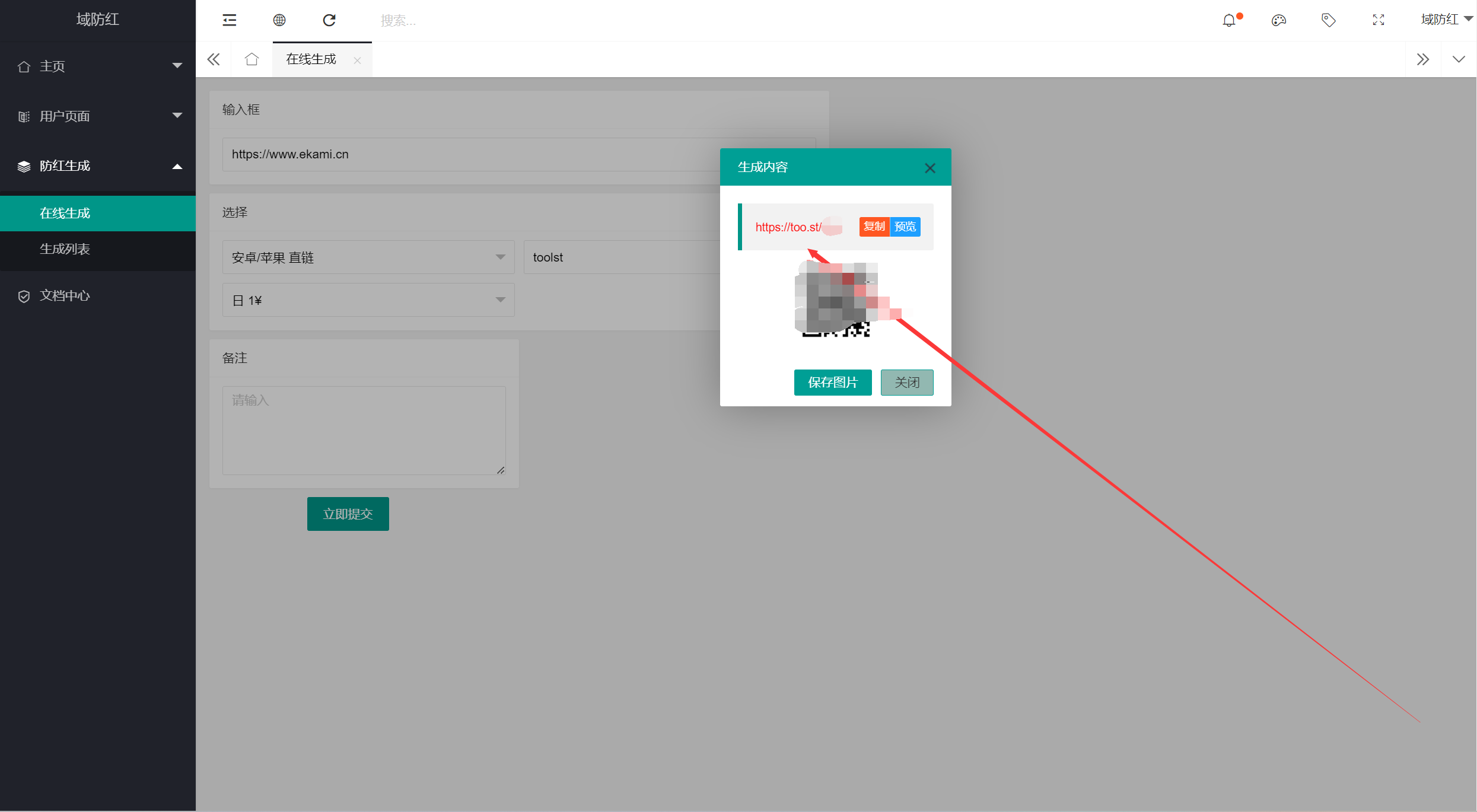Click the tag icon in header

tap(1329, 20)
